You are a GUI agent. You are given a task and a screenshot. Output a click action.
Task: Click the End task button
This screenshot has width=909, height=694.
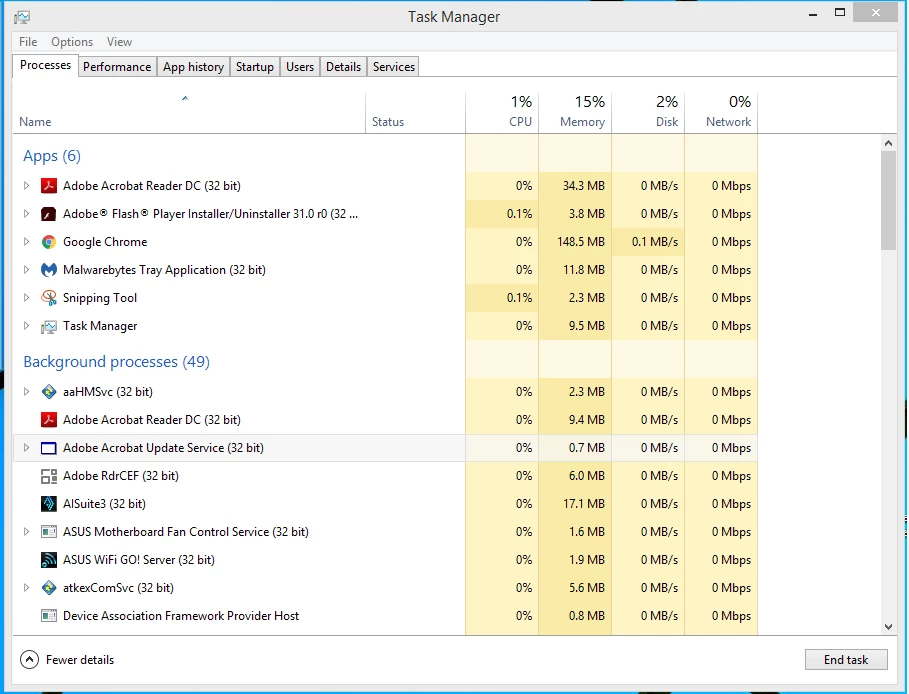click(846, 660)
